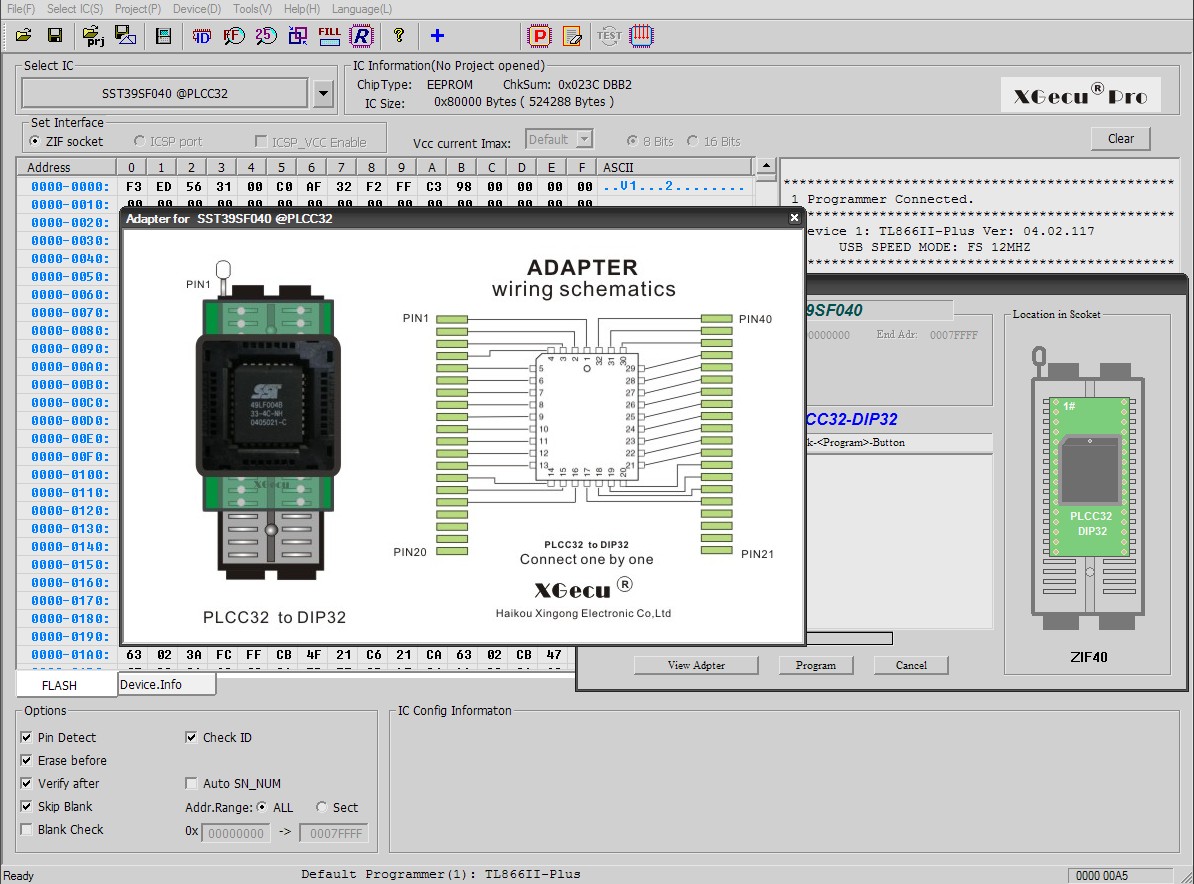Disable the Pin Detect checkbox
This screenshot has height=884, width=1194.
tap(27, 738)
